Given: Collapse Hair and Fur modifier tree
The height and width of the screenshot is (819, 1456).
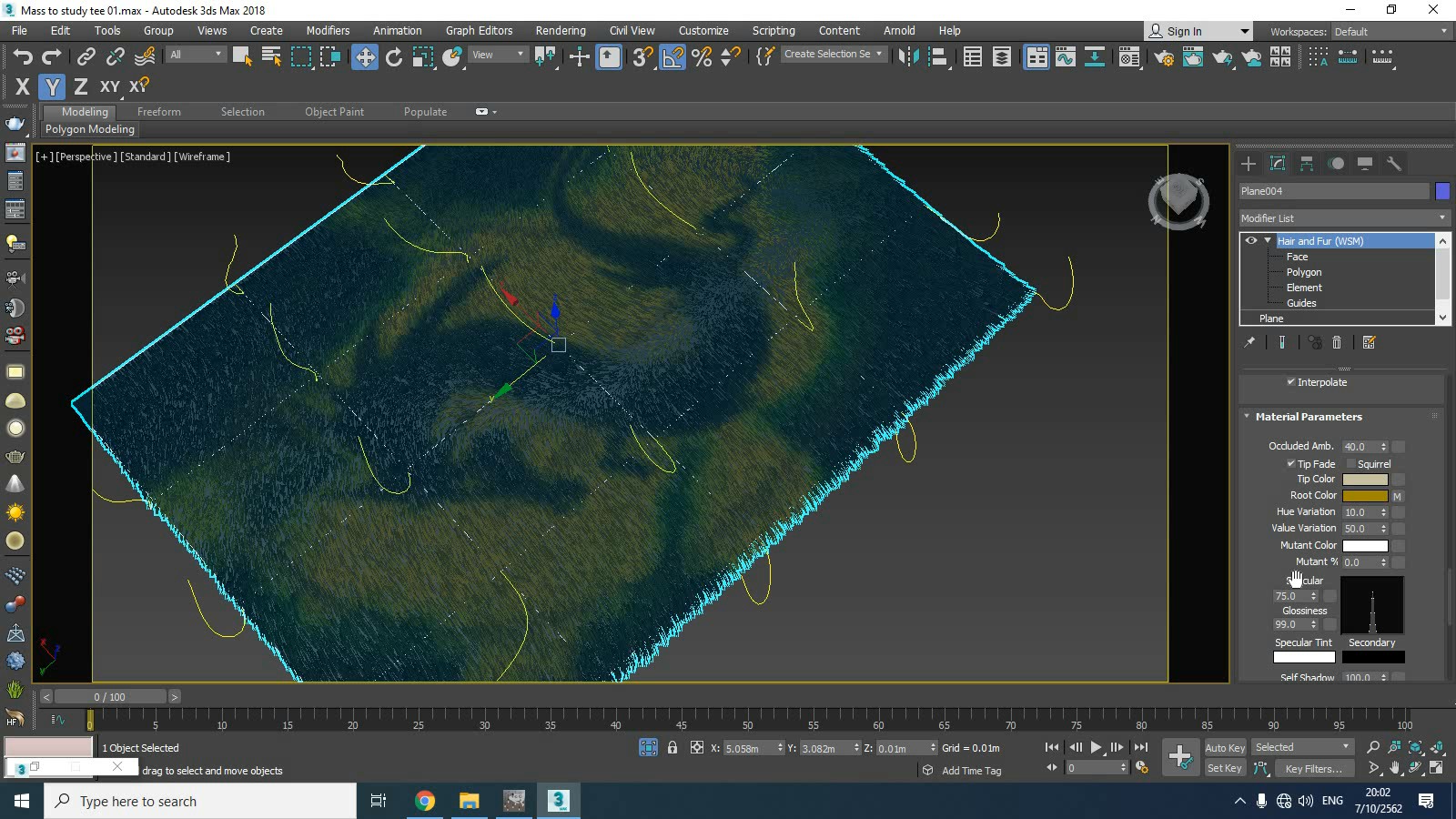Looking at the screenshot, I should click(x=1267, y=240).
